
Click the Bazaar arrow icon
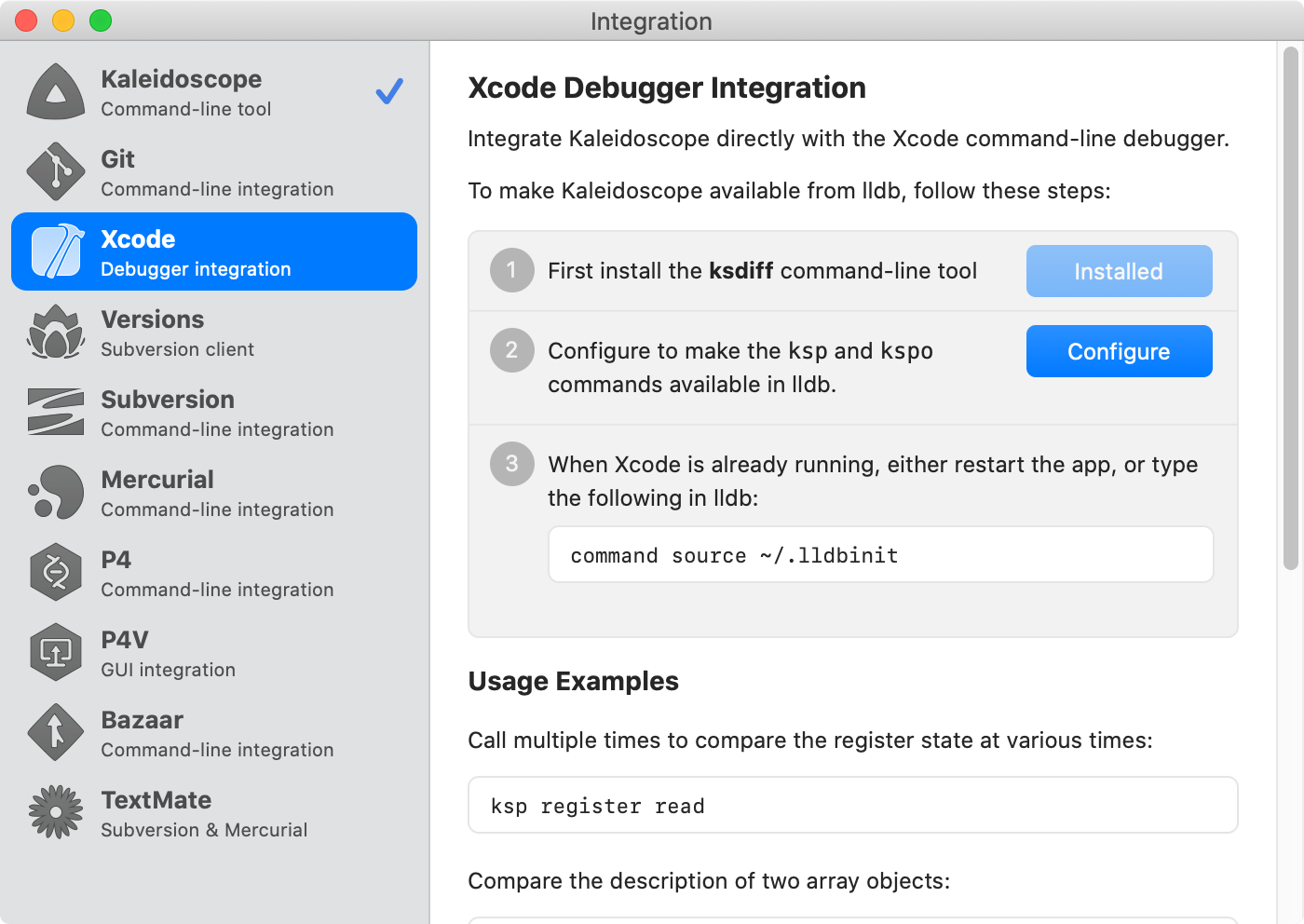point(56,733)
